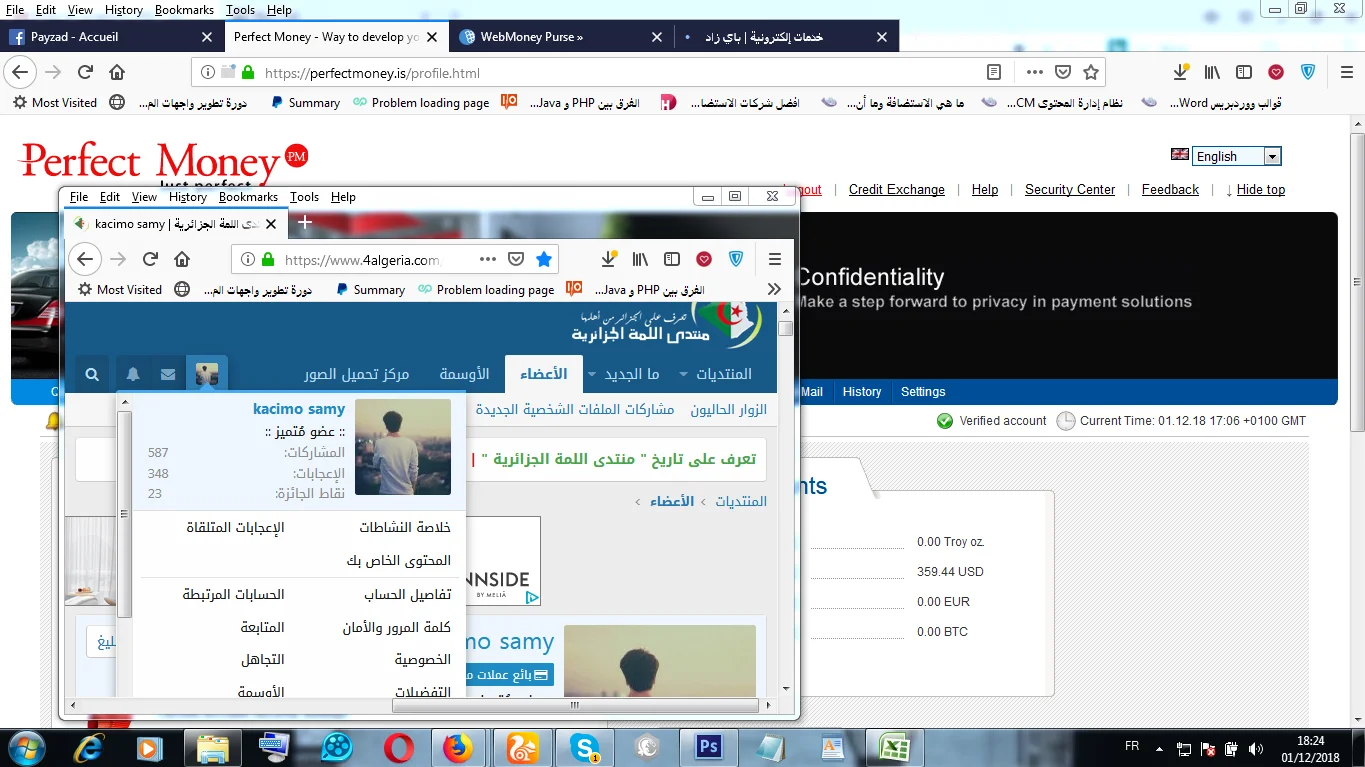
Task: Click the horizontal scrollbar below the profile popup
Action: click(575, 705)
